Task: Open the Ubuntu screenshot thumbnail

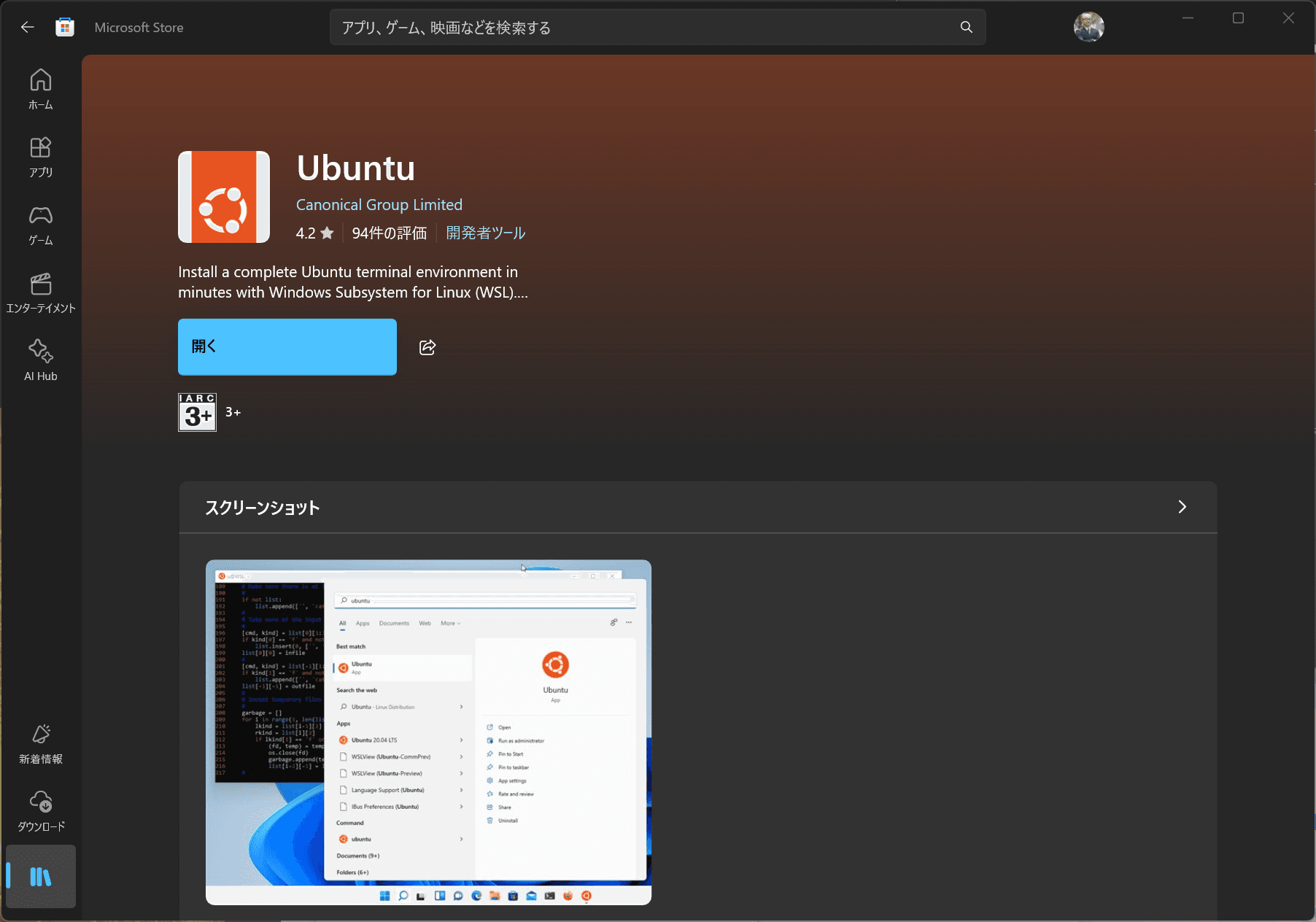Action: [428, 732]
